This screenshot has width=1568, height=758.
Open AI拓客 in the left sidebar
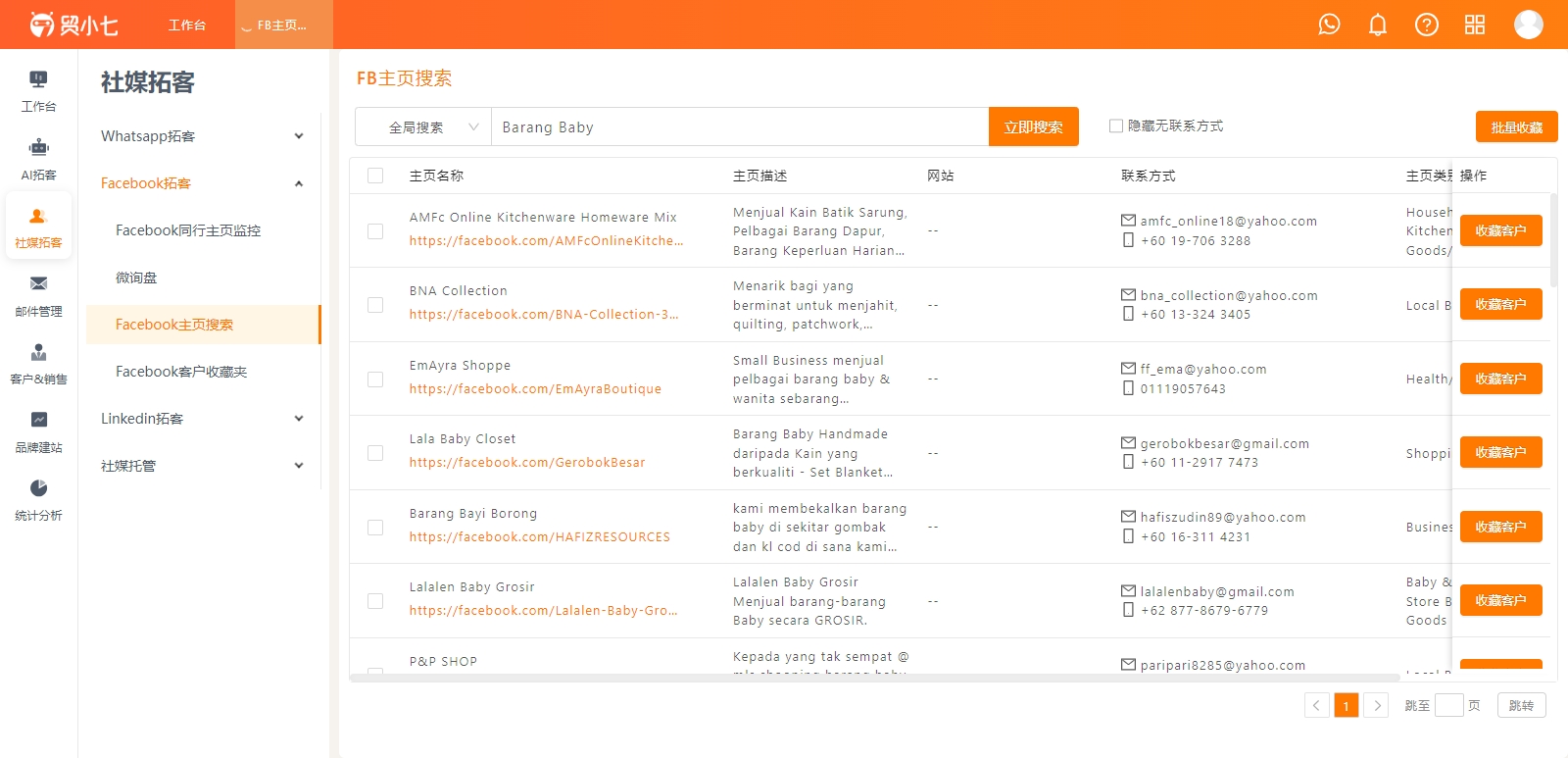tap(38, 161)
